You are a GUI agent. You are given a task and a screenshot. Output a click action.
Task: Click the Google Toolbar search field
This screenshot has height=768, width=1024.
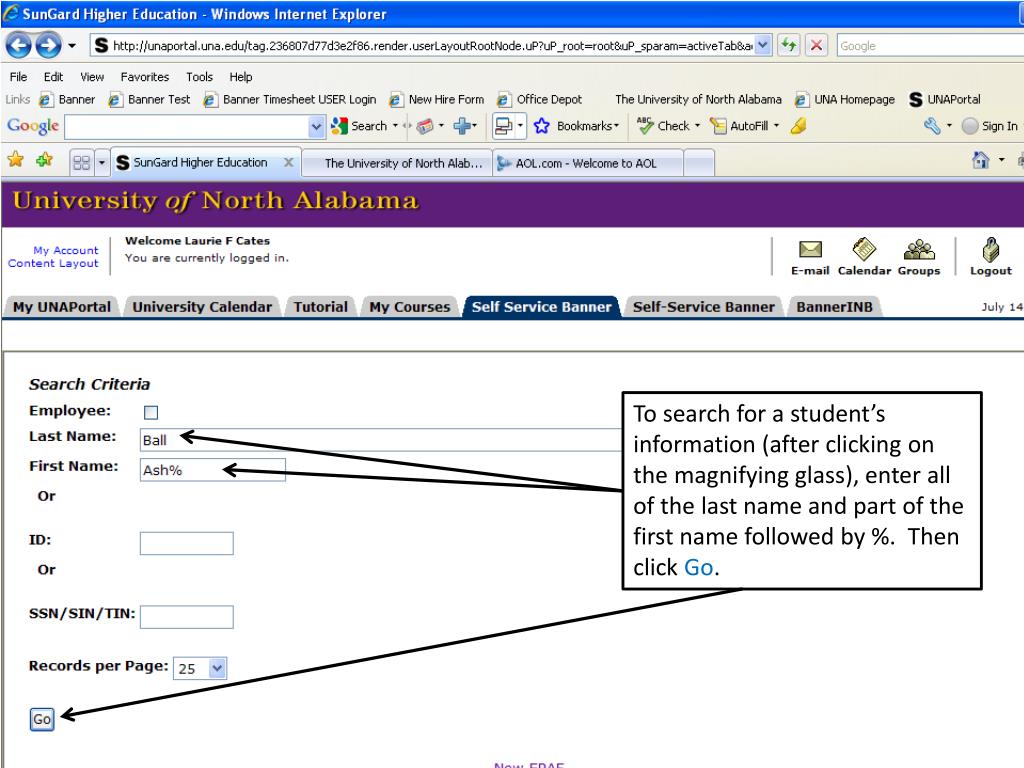coord(187,127)
